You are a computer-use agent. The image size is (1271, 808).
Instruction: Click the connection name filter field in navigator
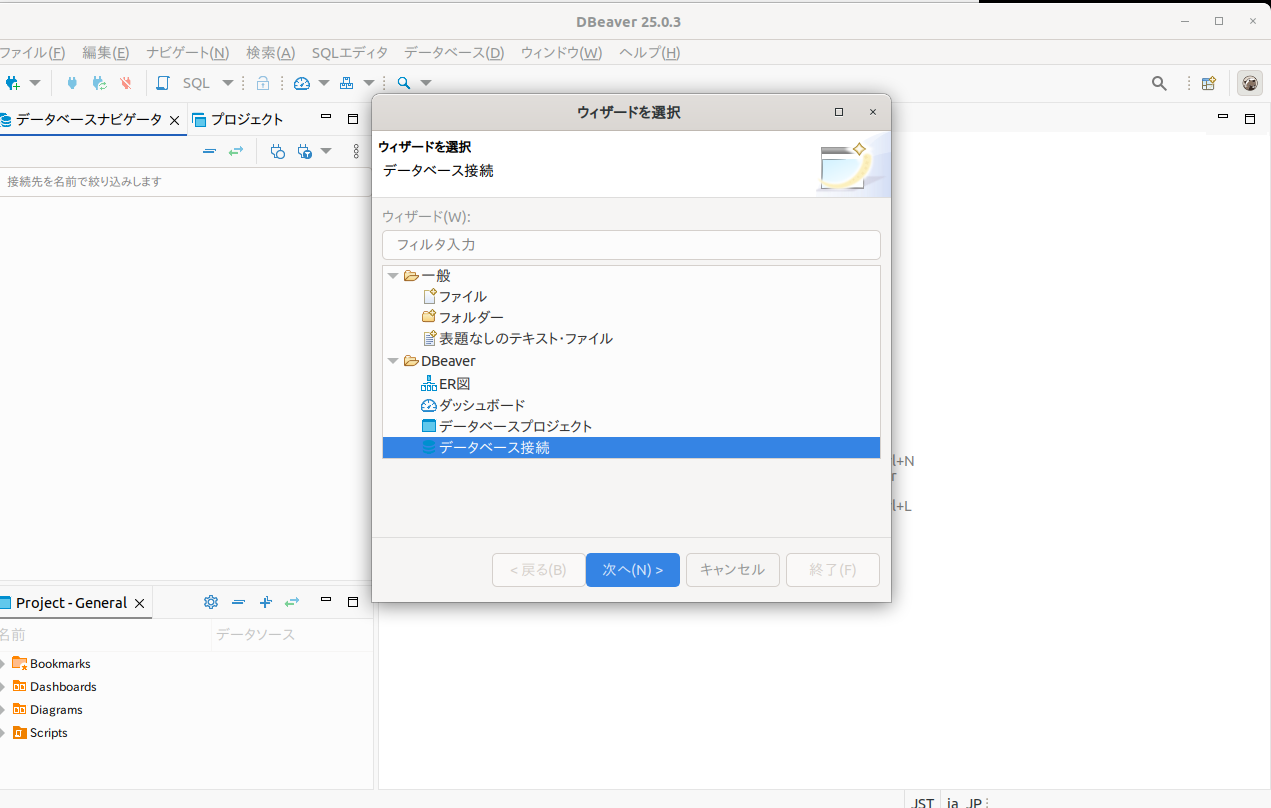[186, 181]
